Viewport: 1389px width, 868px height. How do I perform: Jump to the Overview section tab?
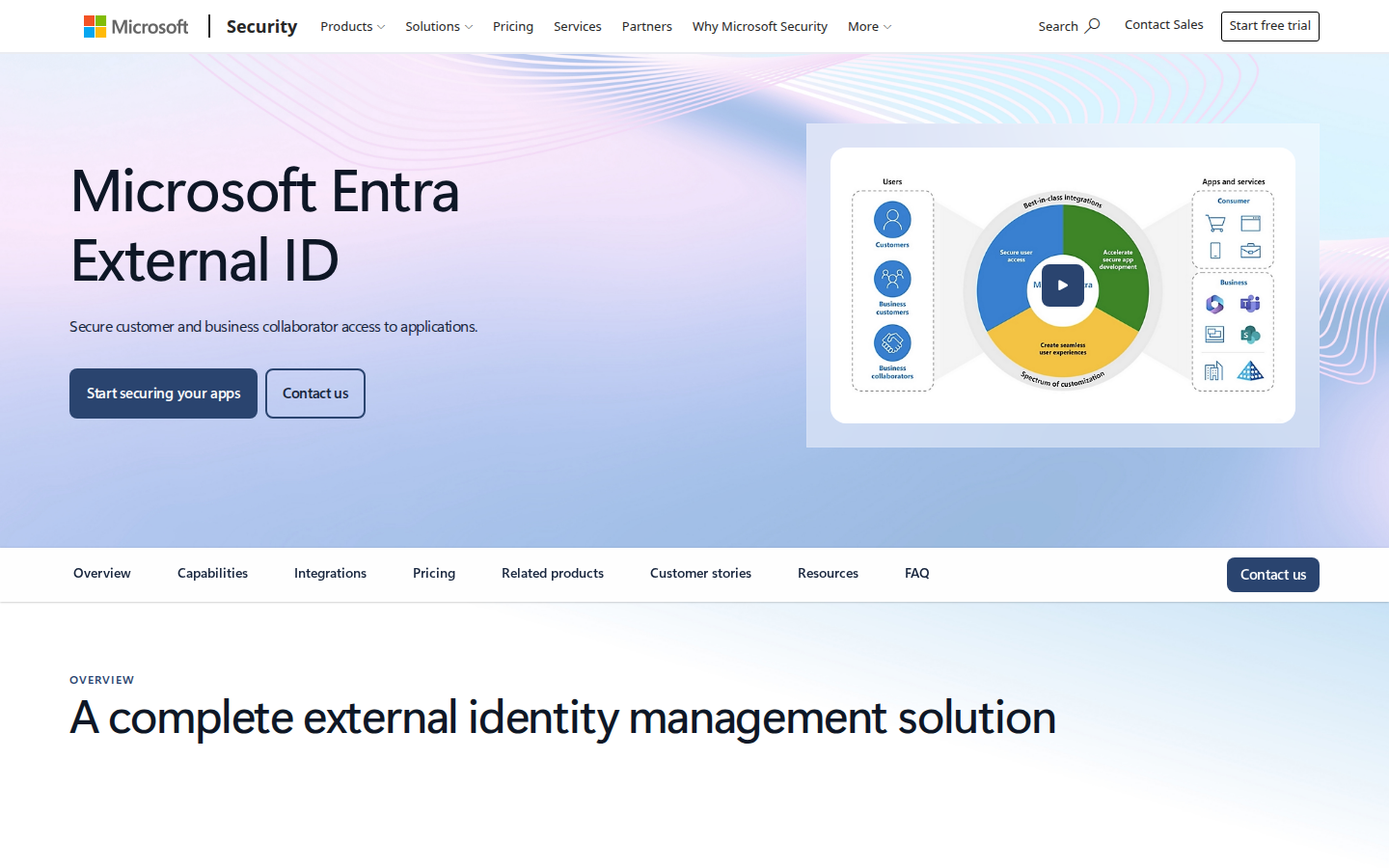(102, 574)
